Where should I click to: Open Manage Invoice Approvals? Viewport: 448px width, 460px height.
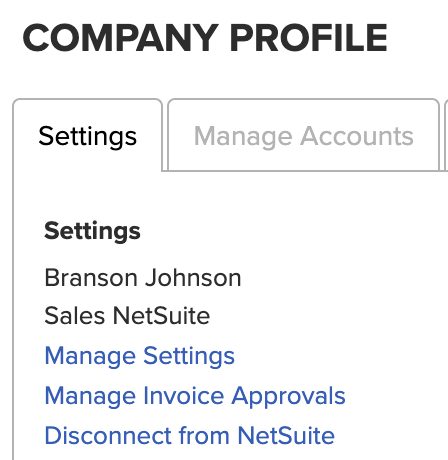click(195, 396)
